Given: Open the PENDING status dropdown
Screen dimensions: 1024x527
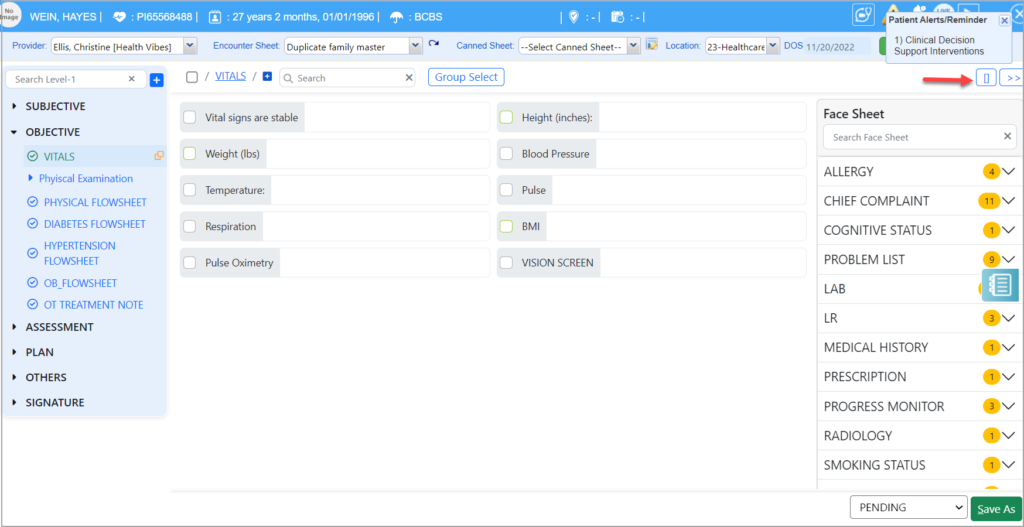Looking at the screenshot, I should point(907,508).
